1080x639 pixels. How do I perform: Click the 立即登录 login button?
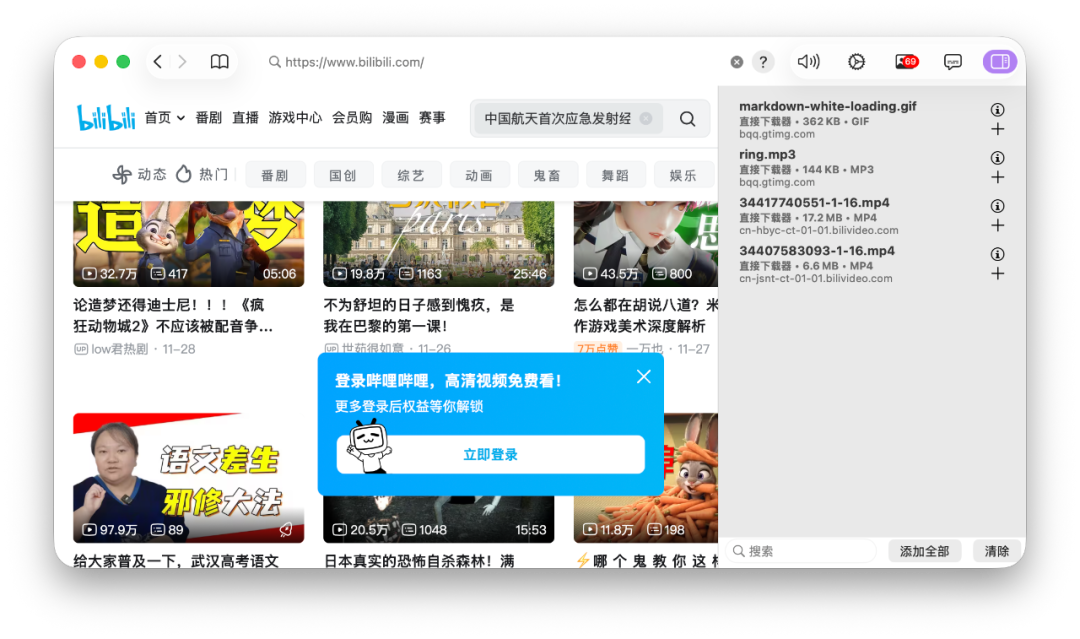coord(491,454)
